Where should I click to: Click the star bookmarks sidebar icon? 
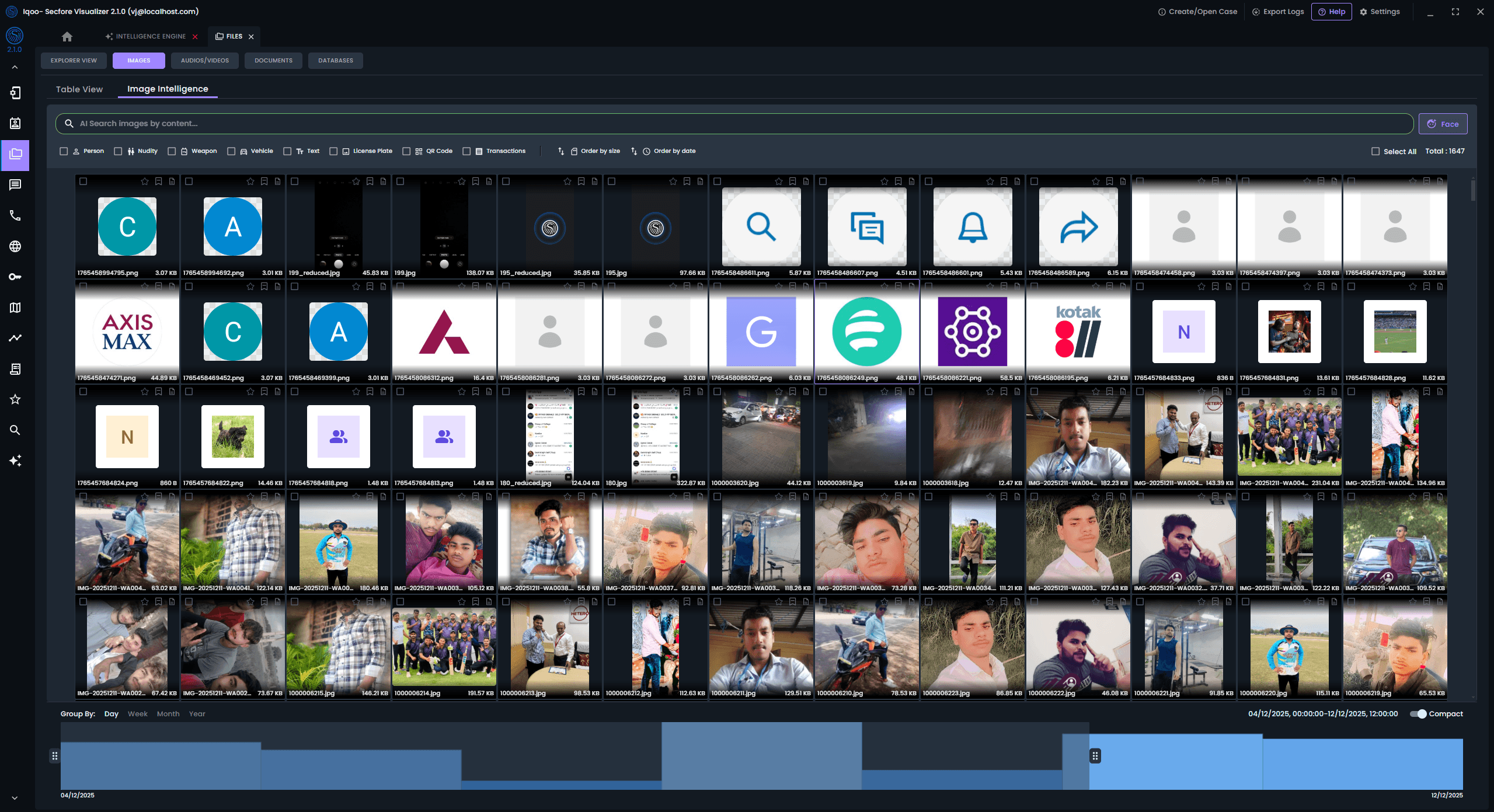(15, 399)
